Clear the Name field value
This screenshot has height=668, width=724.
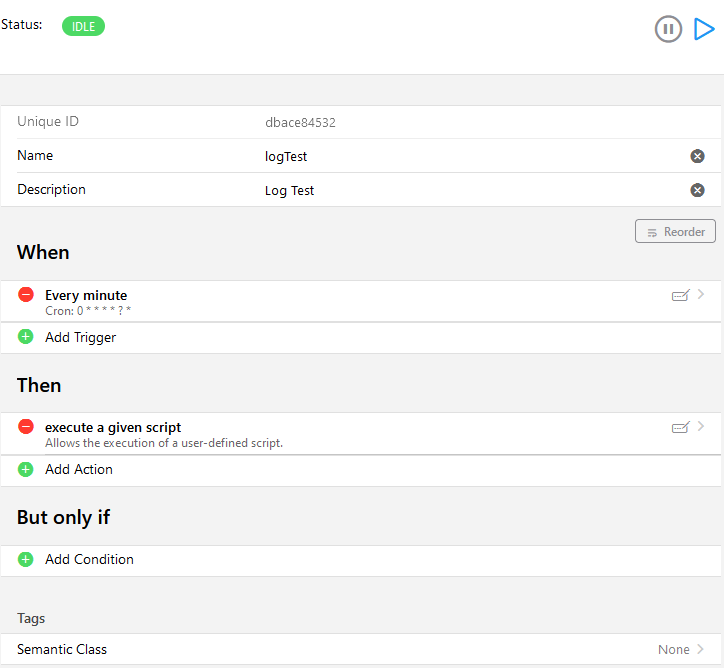click(697, 156)
